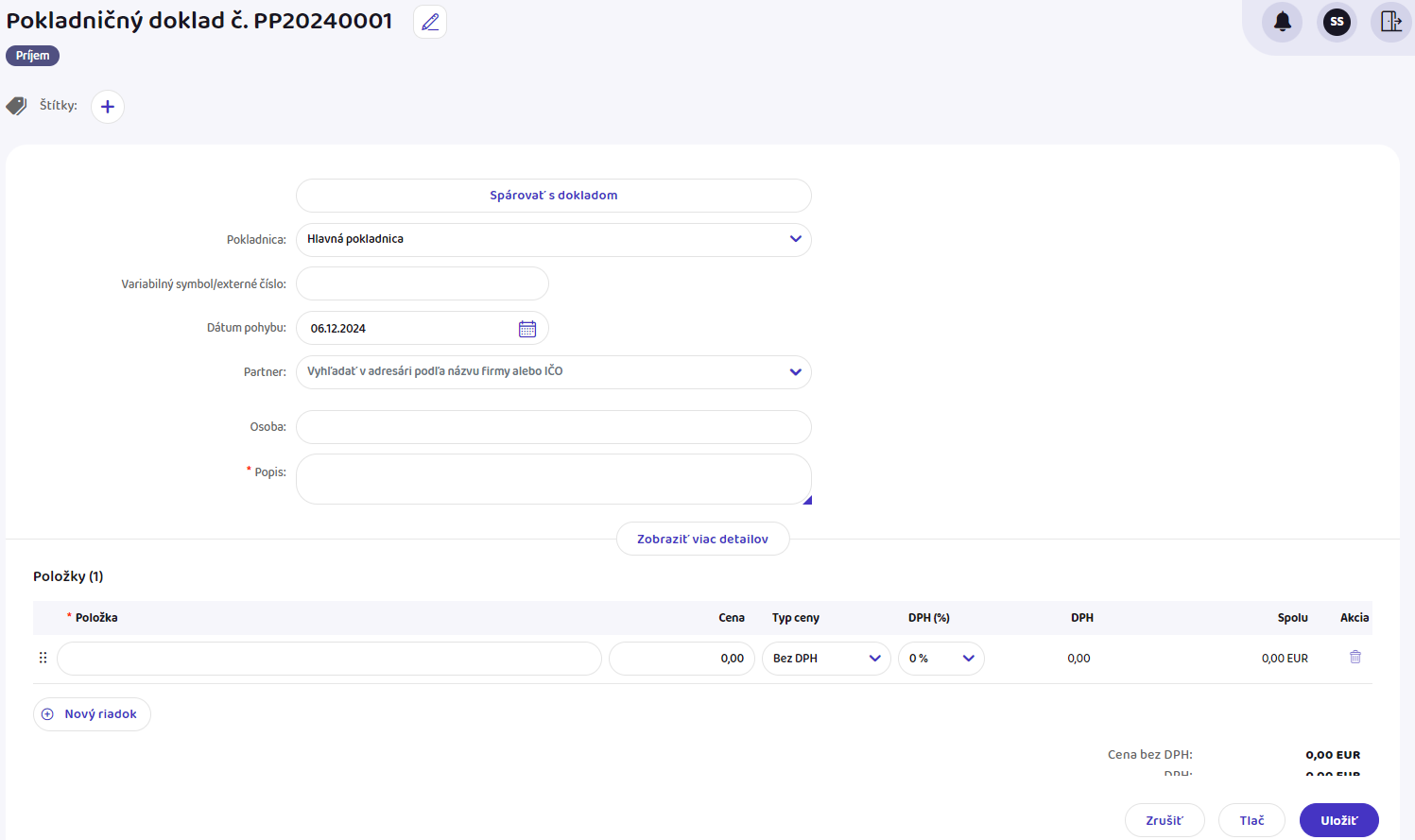Add a Nový riadok to items
The width and height of the screenshot is (1415, 840).
[92, 714]
